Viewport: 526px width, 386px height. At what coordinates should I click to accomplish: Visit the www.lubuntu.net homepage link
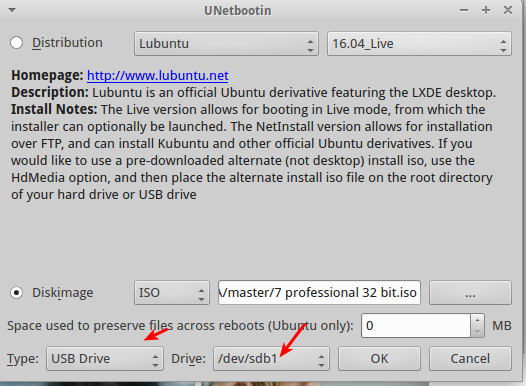pos(158,75)
